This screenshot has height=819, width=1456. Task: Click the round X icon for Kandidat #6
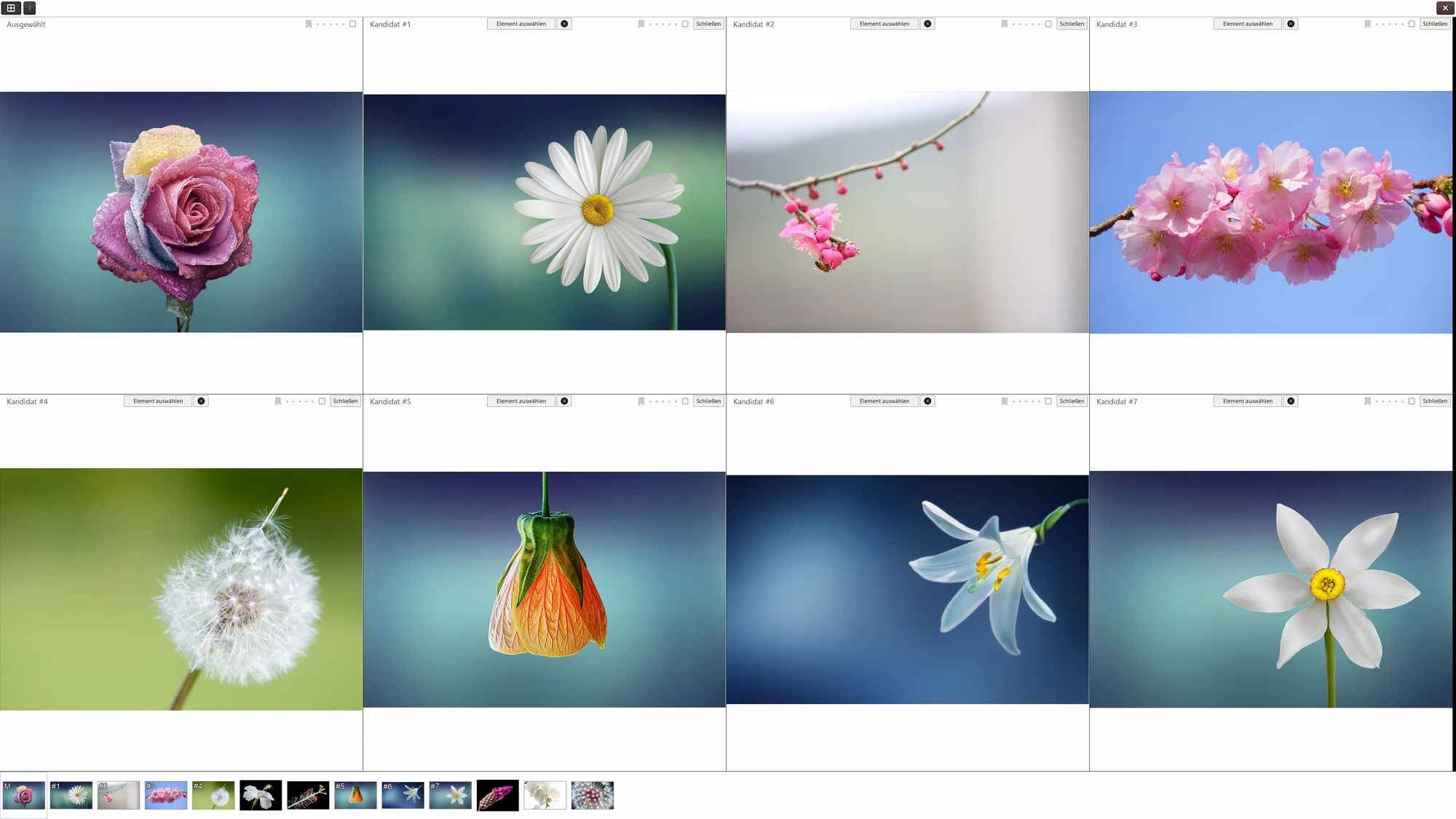point(927,401)
